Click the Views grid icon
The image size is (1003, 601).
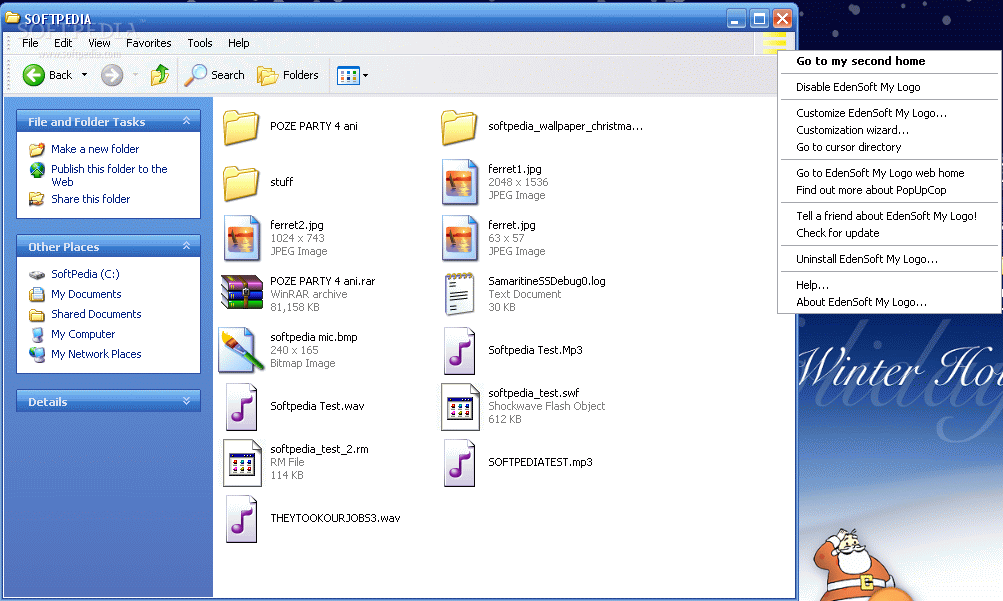348,75
